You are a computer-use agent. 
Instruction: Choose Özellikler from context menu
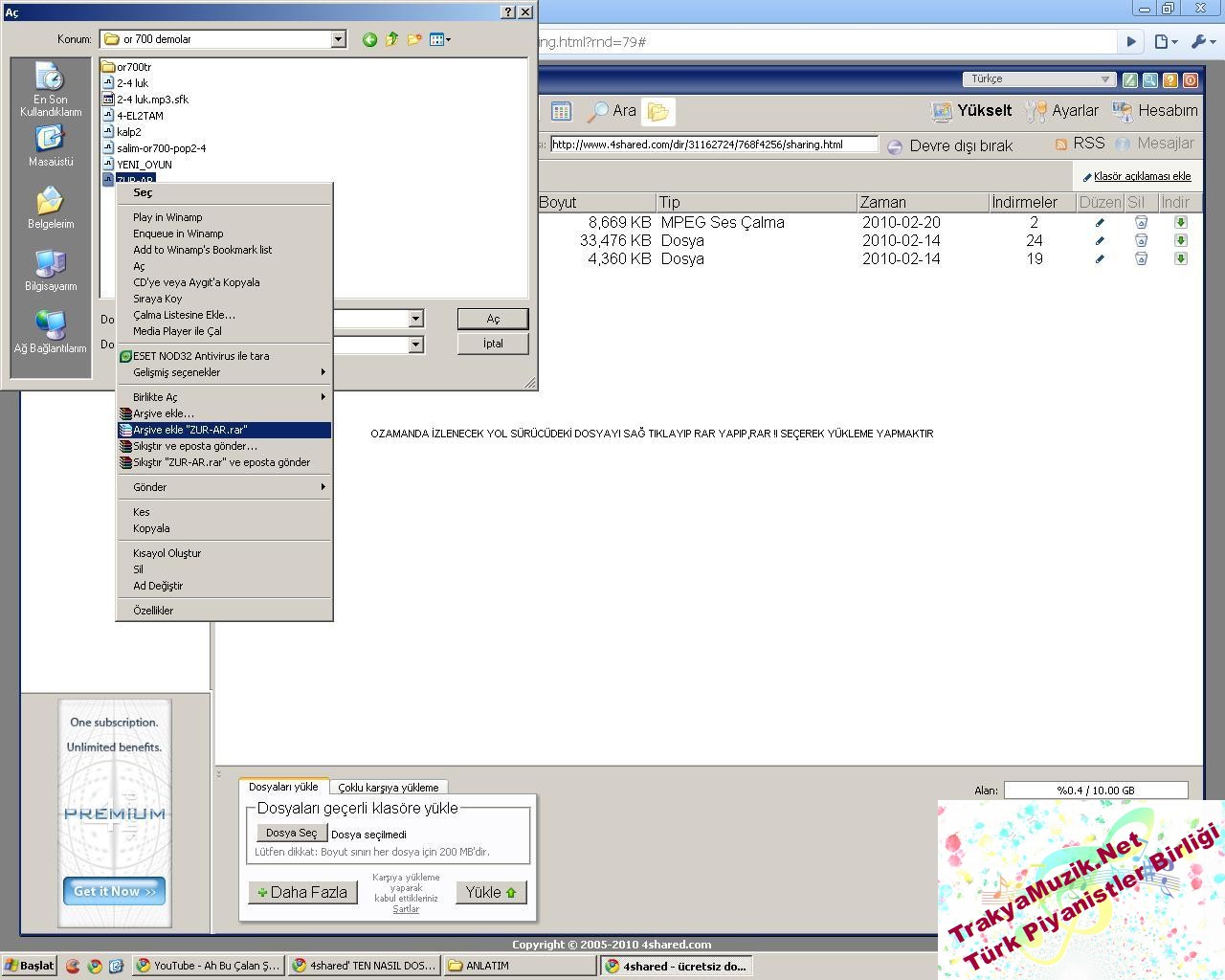[x=153, y=611]
